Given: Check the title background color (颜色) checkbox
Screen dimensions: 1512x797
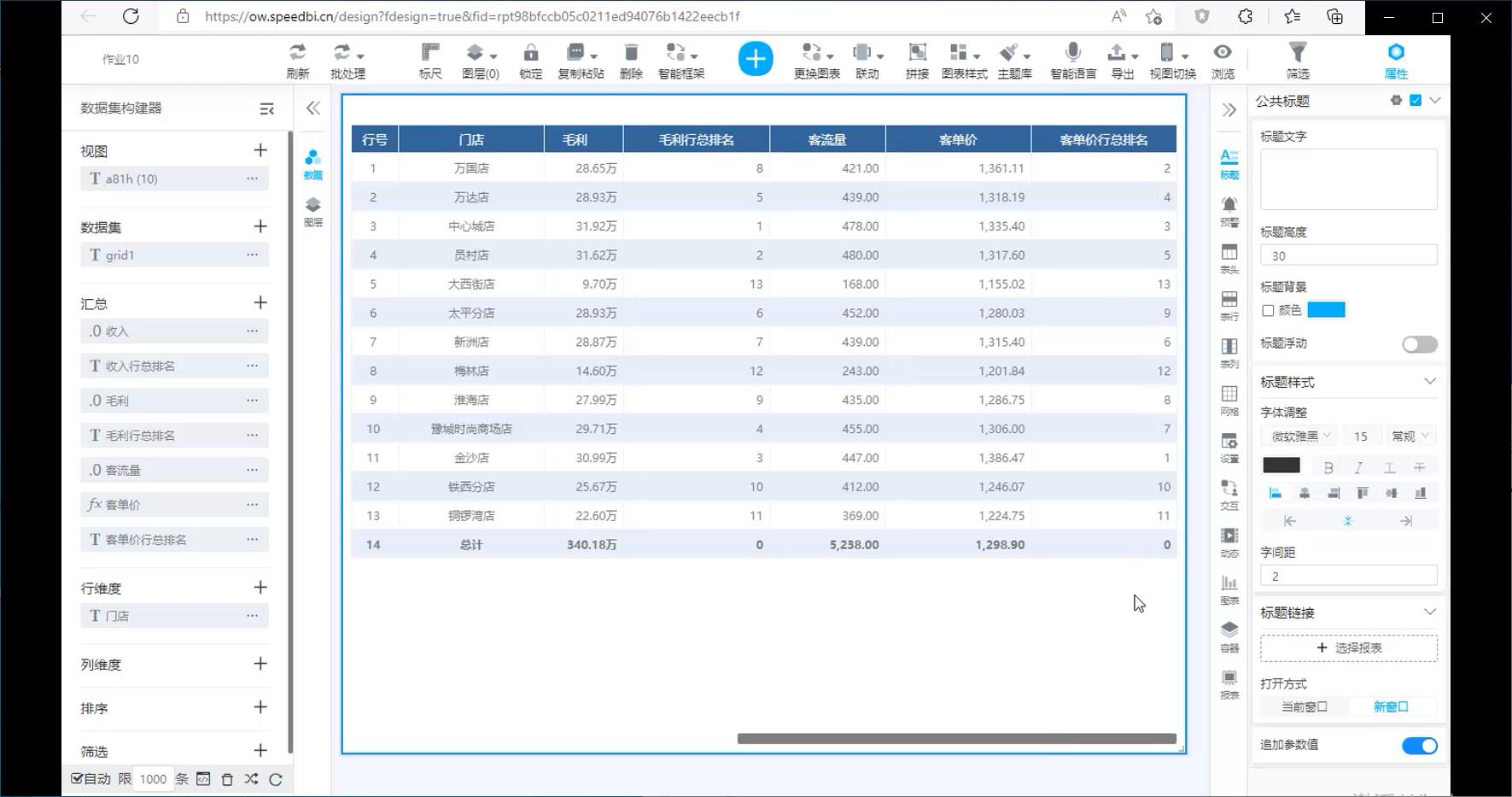Looking at the screenshot, I should [x=1268, y=311].
